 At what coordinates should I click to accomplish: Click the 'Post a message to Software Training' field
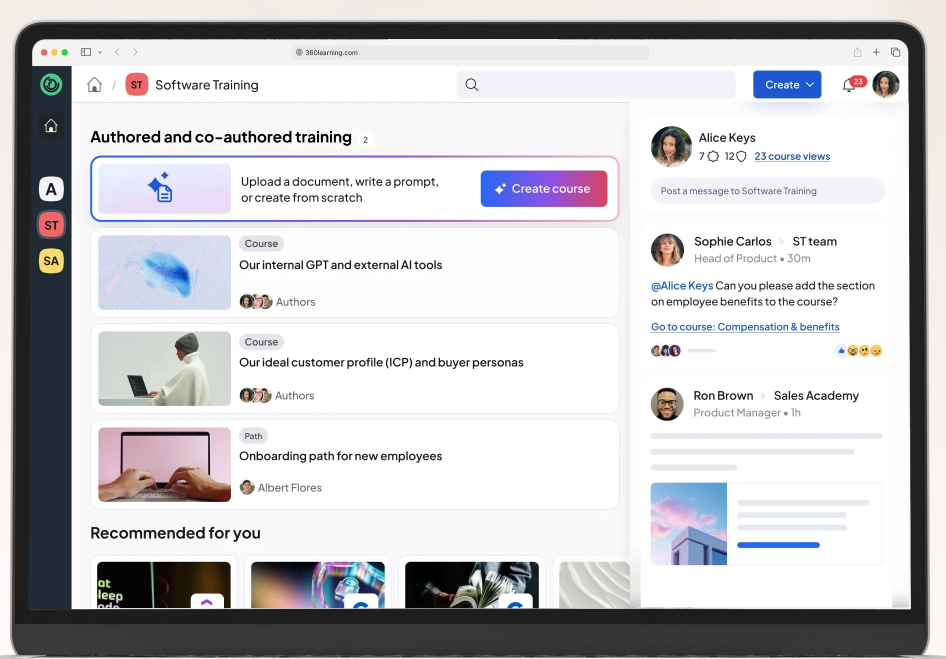tap(767, 190)
